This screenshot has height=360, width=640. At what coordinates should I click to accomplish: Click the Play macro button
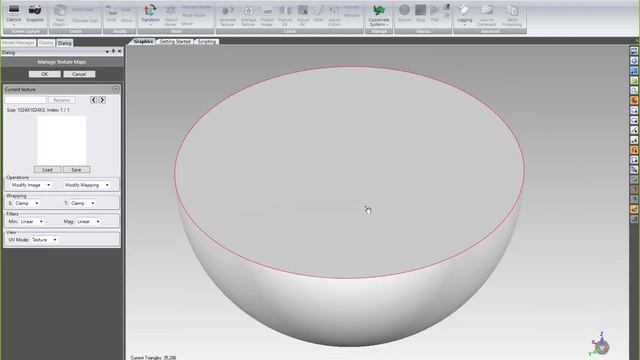coord(435,14)
